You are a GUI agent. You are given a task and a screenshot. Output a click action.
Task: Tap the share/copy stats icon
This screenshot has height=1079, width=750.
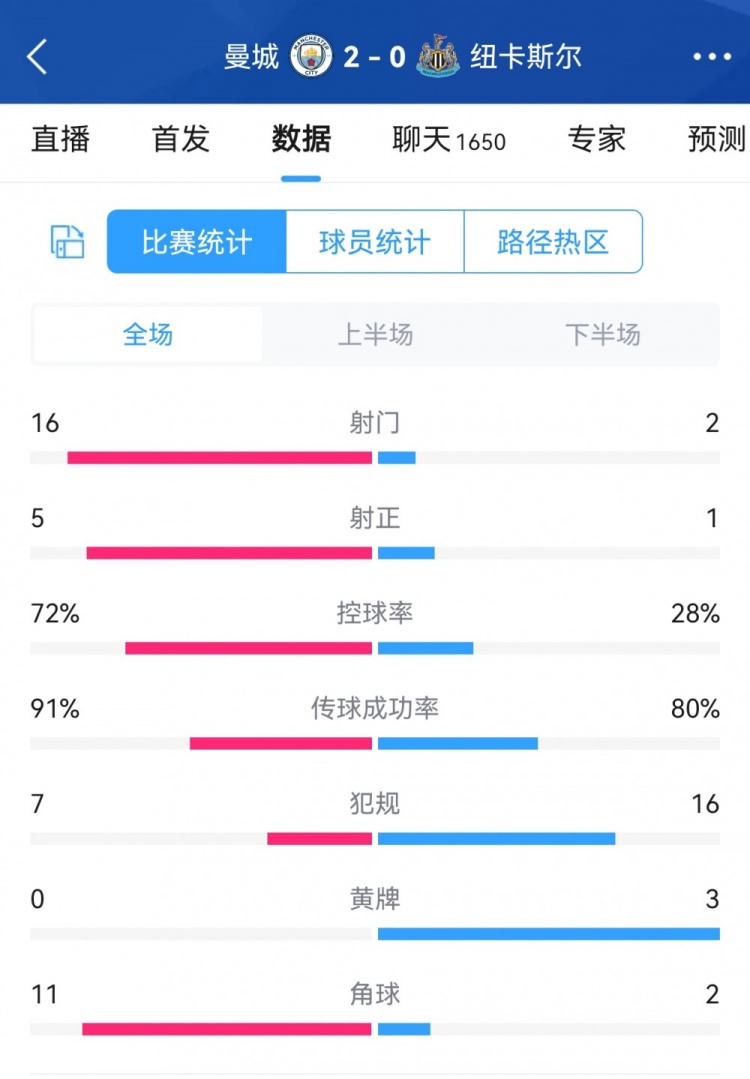click(x=68, y=242)
